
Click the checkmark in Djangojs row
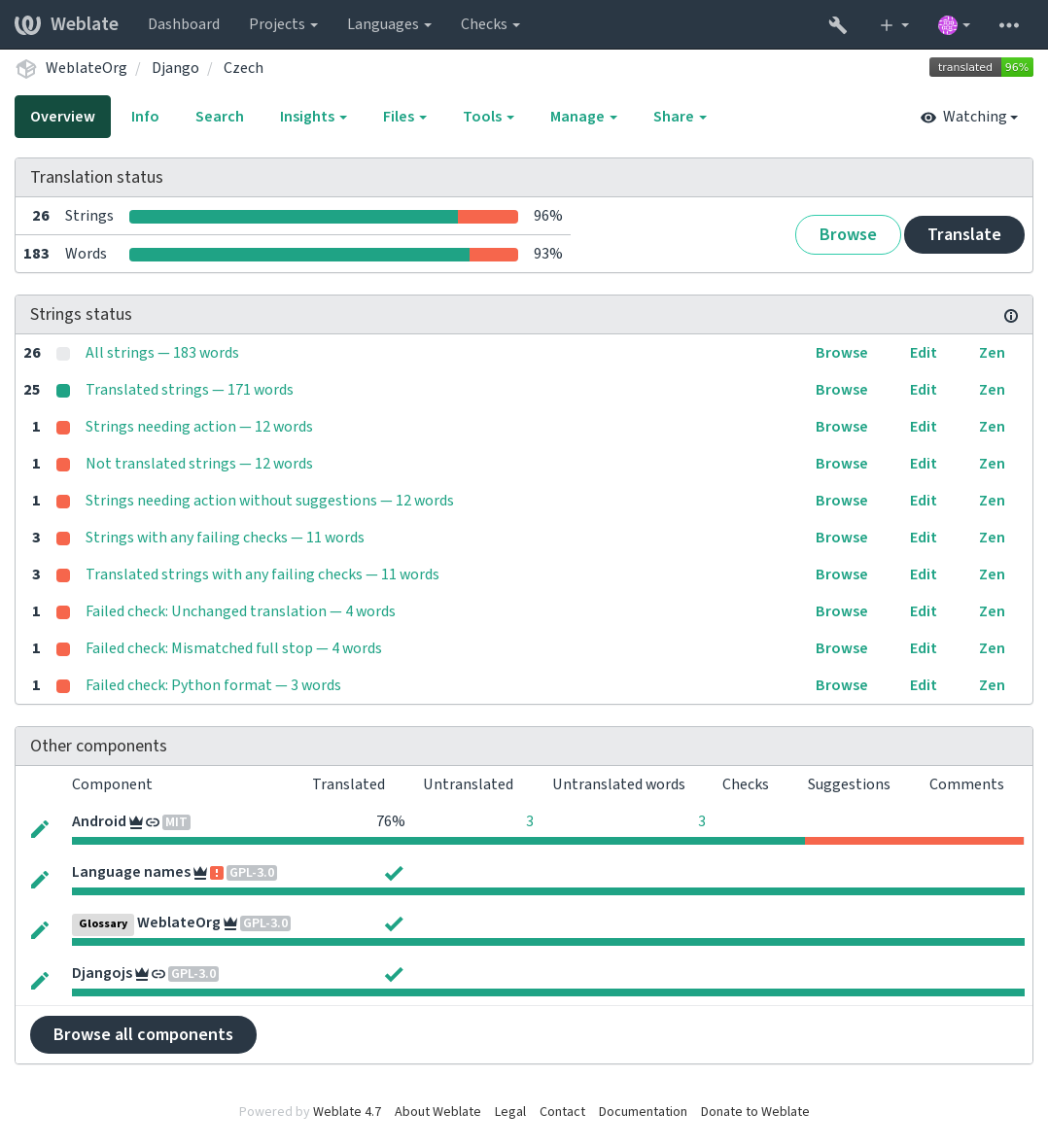click(x=394, y=974)
